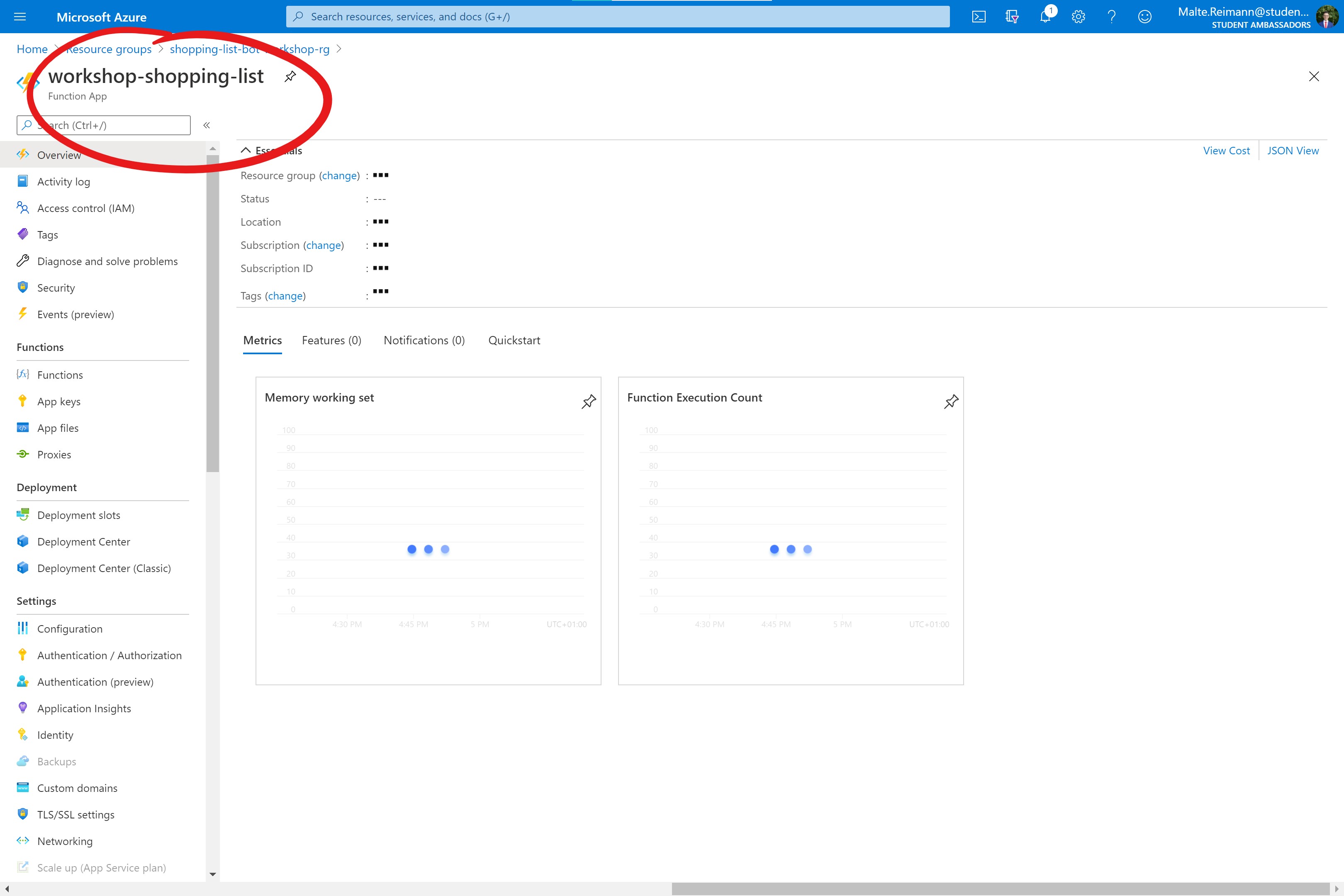Pin the Memory working set chart
This screenshot has width=1344, height=896.
[589, 402]
